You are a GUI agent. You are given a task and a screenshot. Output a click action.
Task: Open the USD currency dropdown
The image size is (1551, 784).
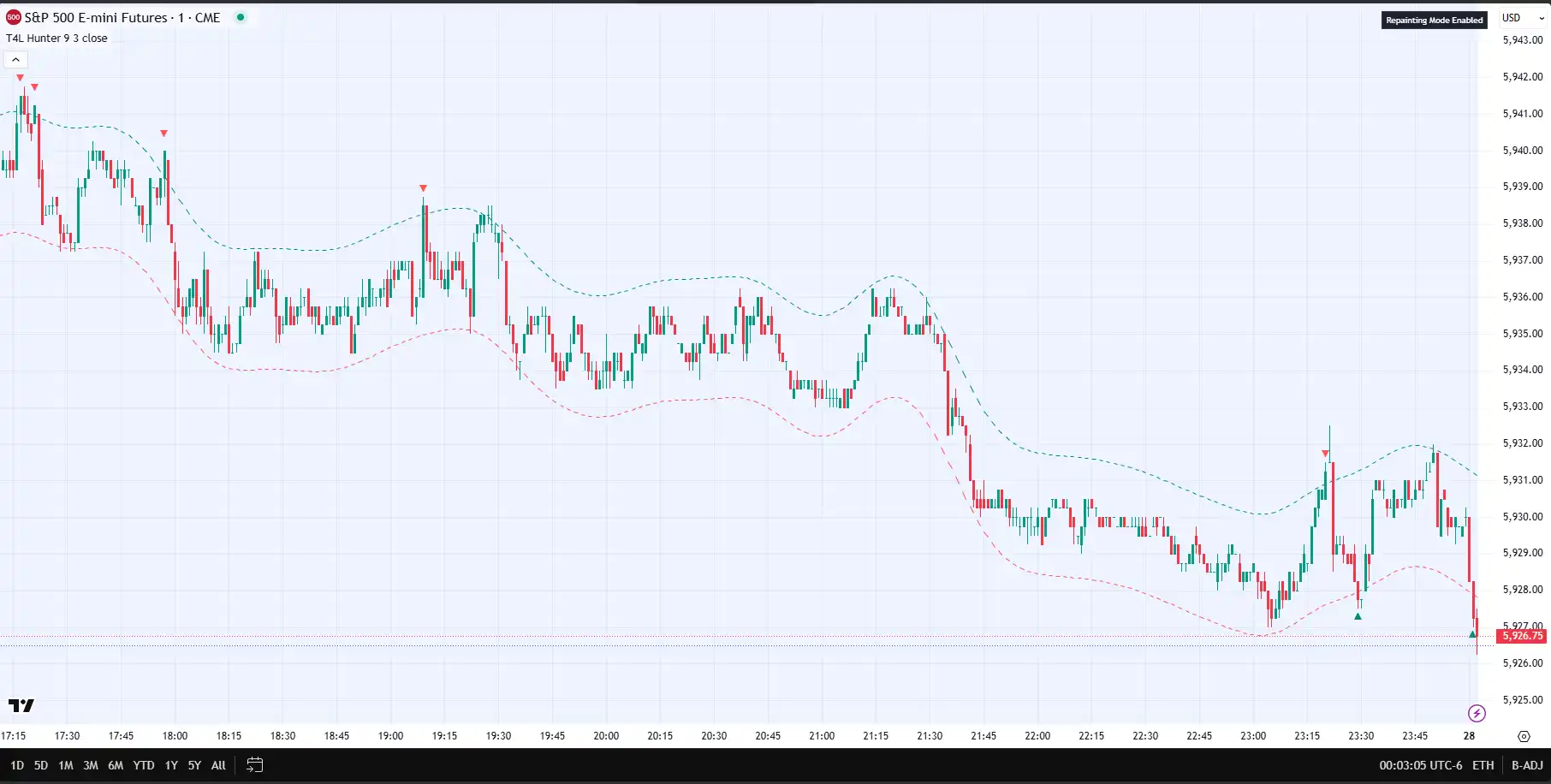pyautogui.click(x=1523, y=18)
